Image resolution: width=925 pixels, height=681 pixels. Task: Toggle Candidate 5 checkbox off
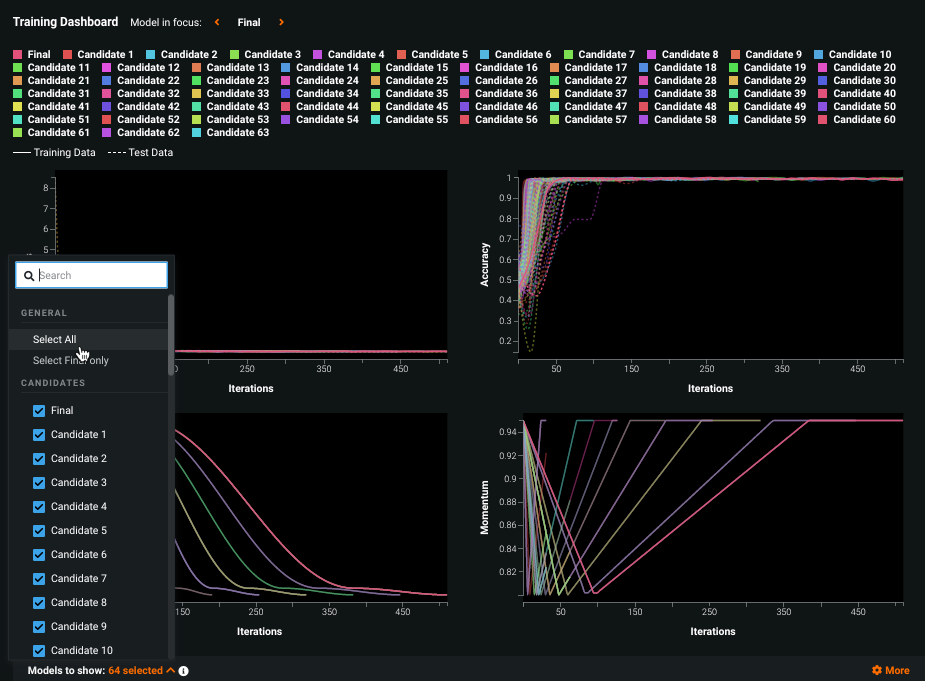coord(40,531)
